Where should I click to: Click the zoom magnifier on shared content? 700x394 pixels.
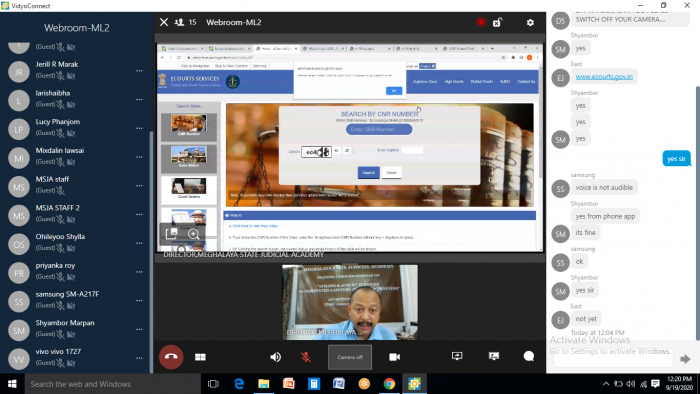pyautogui.click(x=193, y=234)
